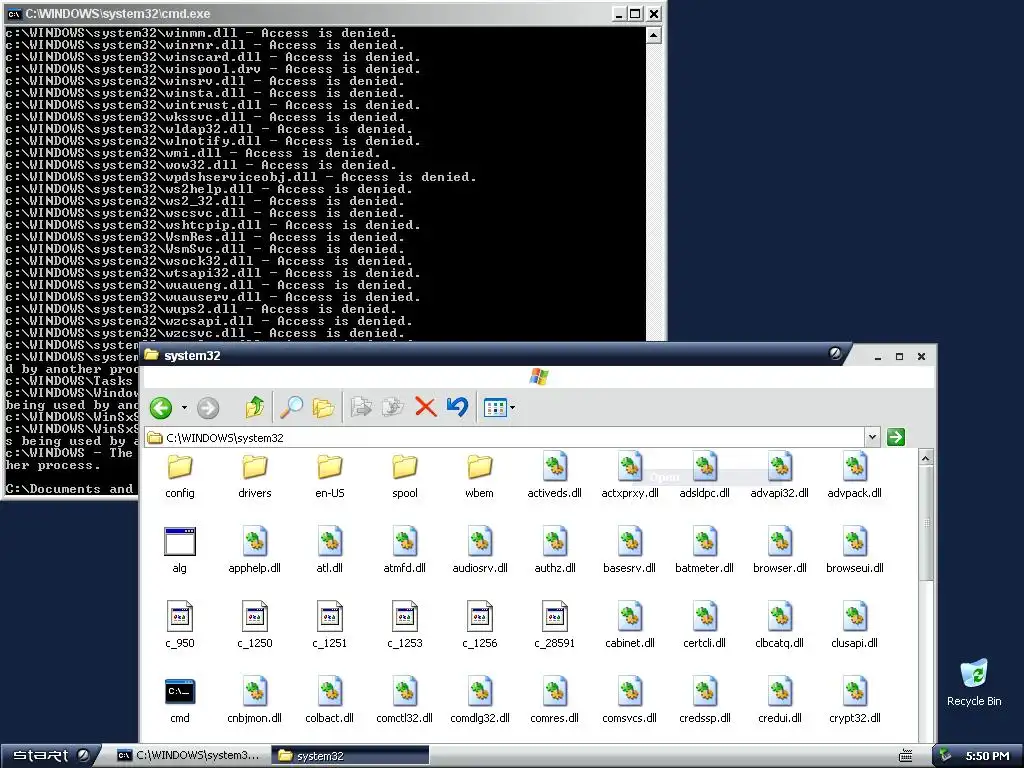Click the system32 title bar folder icon
The image size is (1024, 768).
(x=152, y=355)
